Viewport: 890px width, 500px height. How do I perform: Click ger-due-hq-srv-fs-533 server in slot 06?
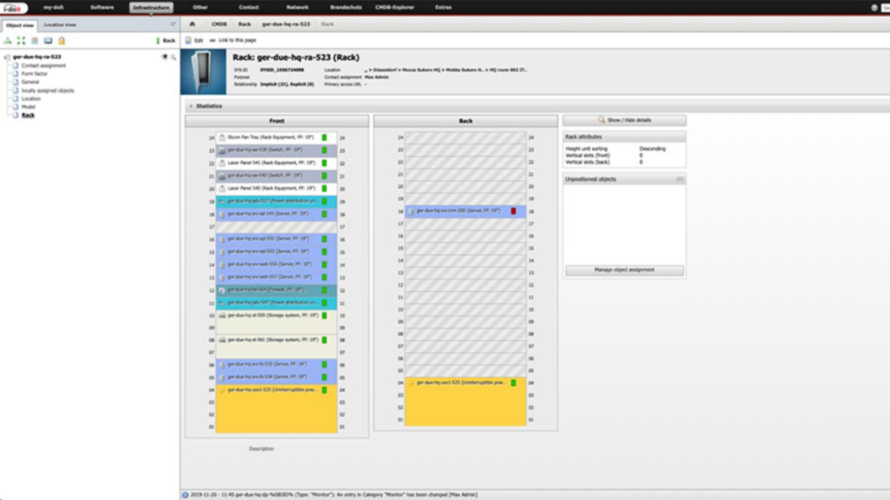(276, 364)
